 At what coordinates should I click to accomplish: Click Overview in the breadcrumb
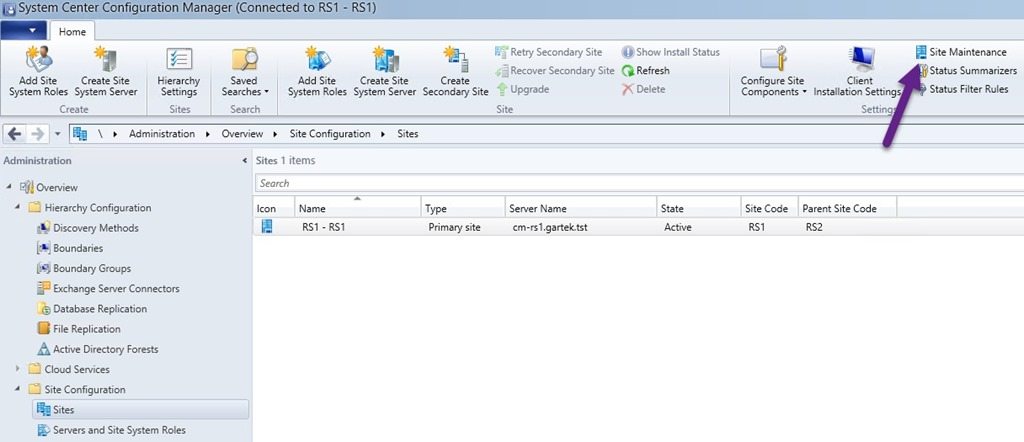coord(242,134)
